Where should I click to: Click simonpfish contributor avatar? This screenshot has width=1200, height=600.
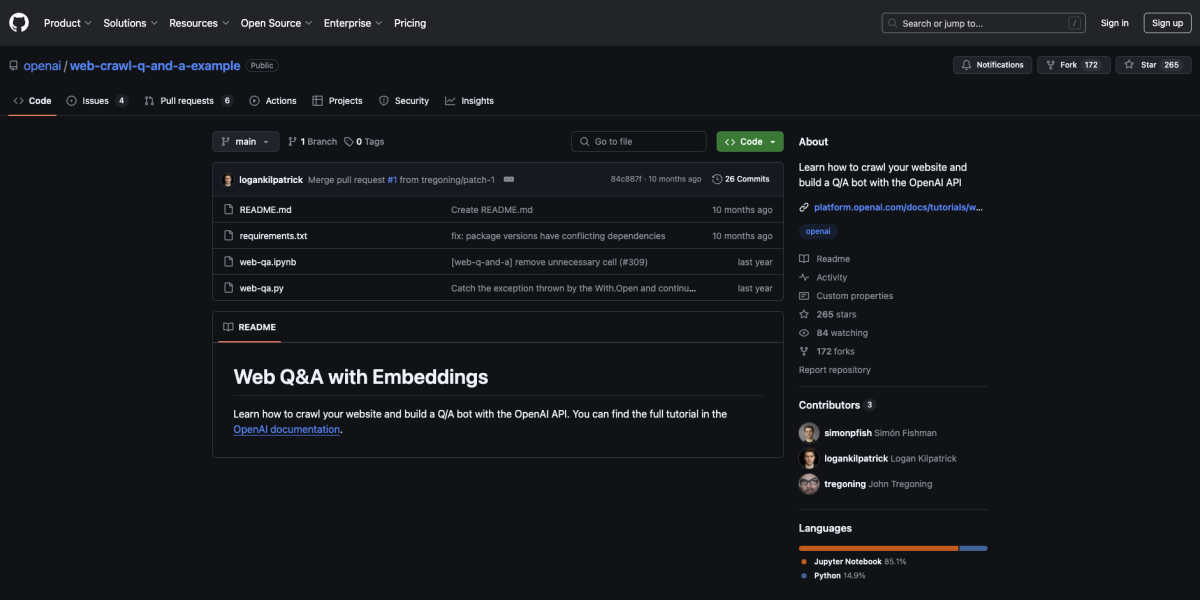(x=809, y=433)
